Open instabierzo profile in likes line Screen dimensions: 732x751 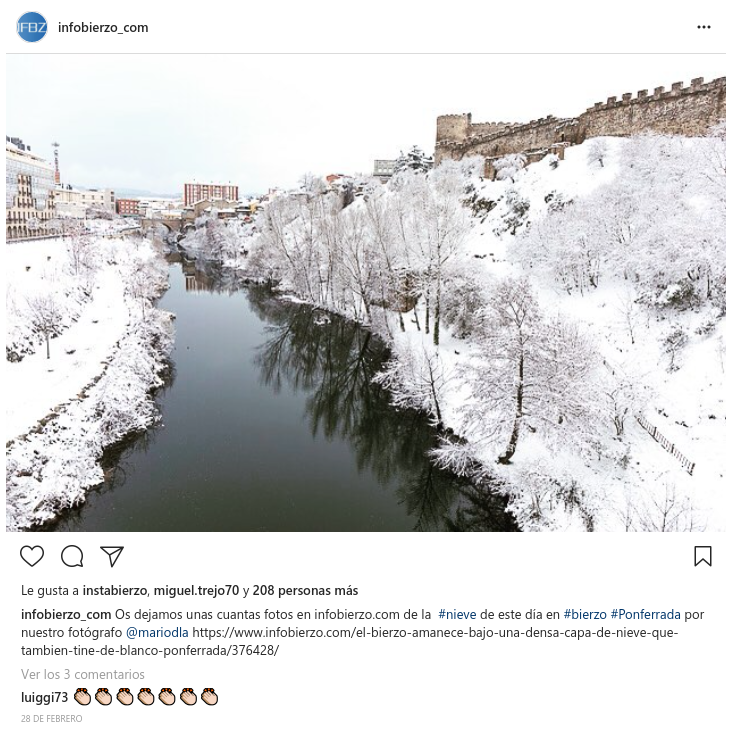pos(114,591)
